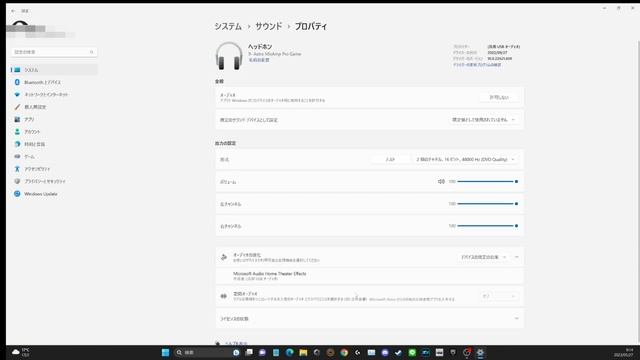Open the 立体音響 spatial sound dropdown
This screenshot has height=360, width=640.
pyautogui.click(x=498, y=296)
